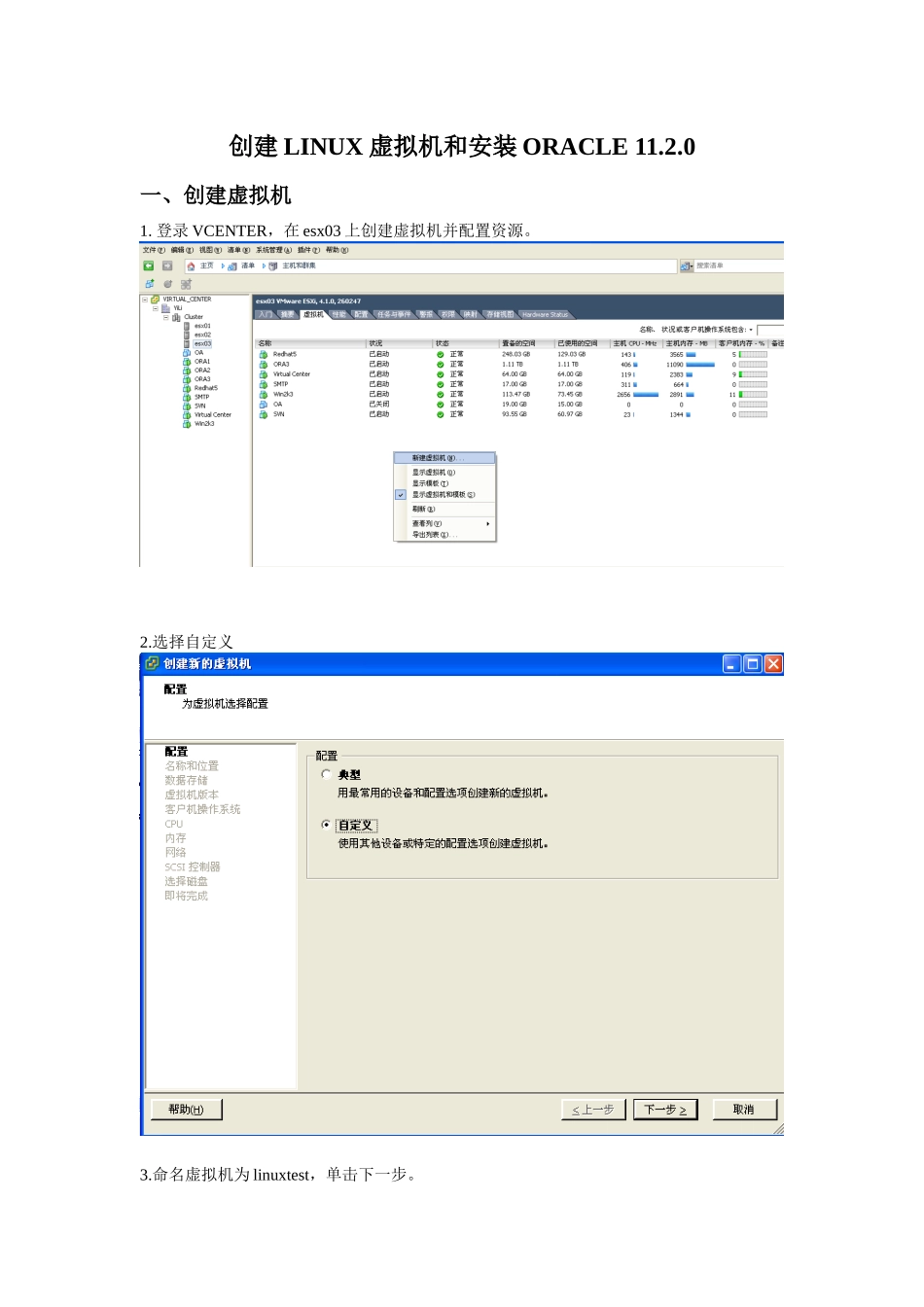
Task: Click the ORA3 VM icon in the VM list
Action: pos(263,365)
